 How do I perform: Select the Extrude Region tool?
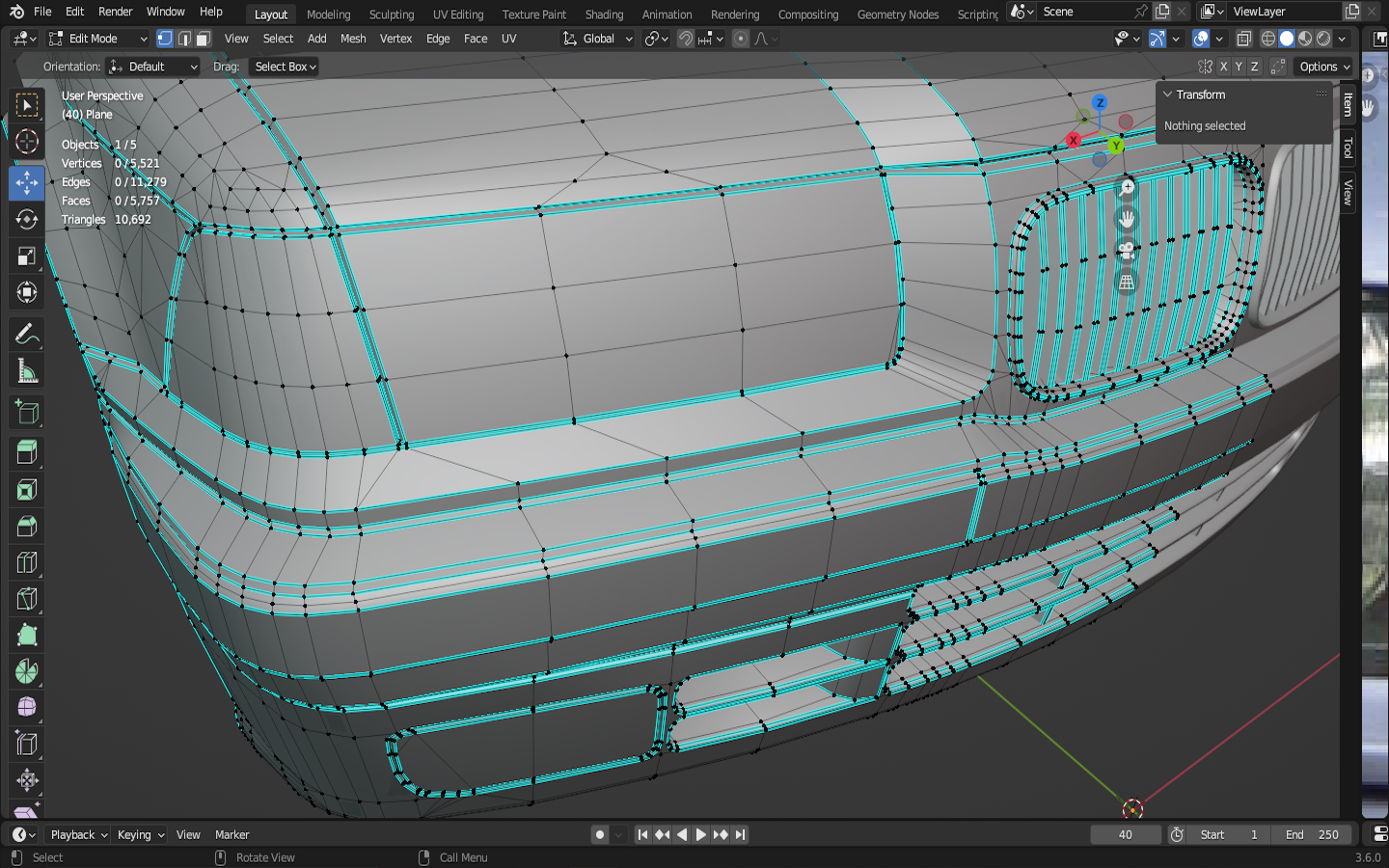coord(27,452)
